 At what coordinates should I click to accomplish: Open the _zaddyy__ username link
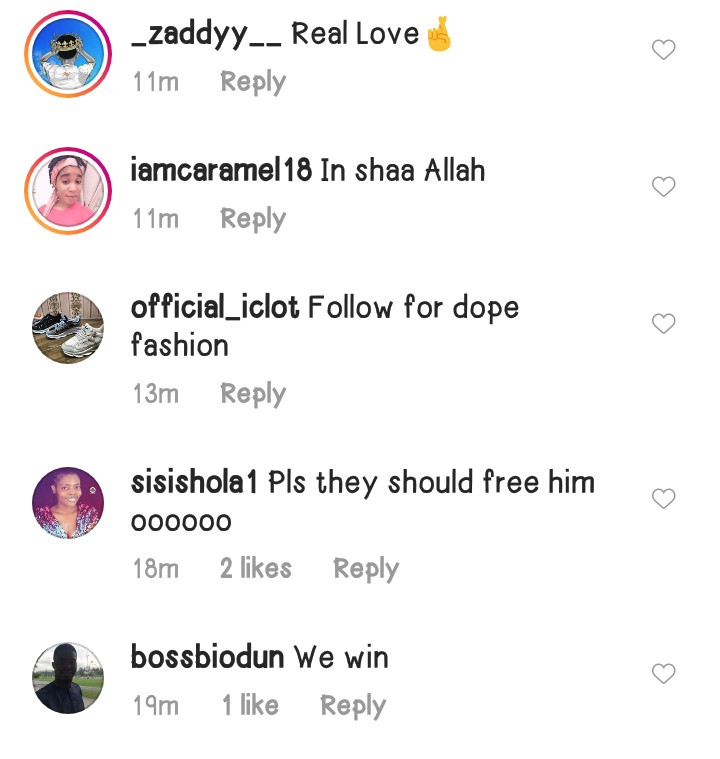(206, 34)
